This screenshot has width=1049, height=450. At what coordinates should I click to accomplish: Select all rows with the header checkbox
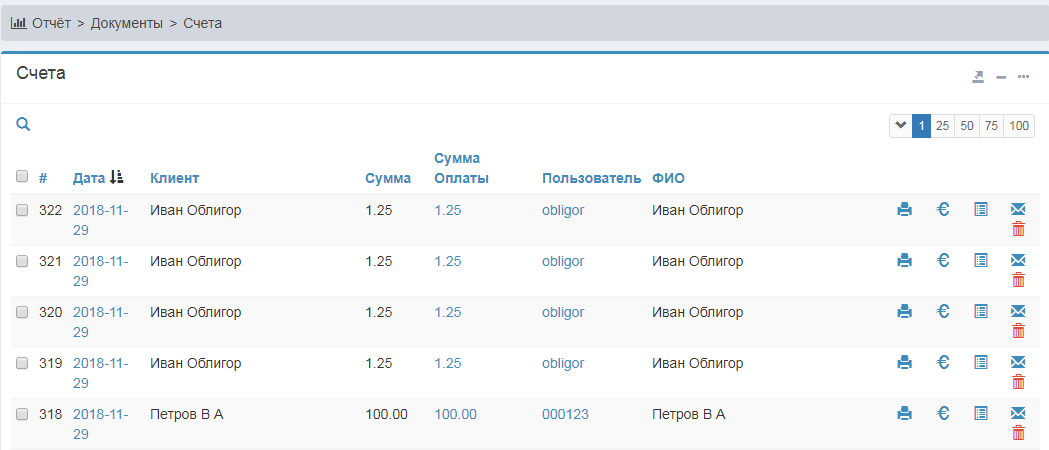[x=22, y=177]
